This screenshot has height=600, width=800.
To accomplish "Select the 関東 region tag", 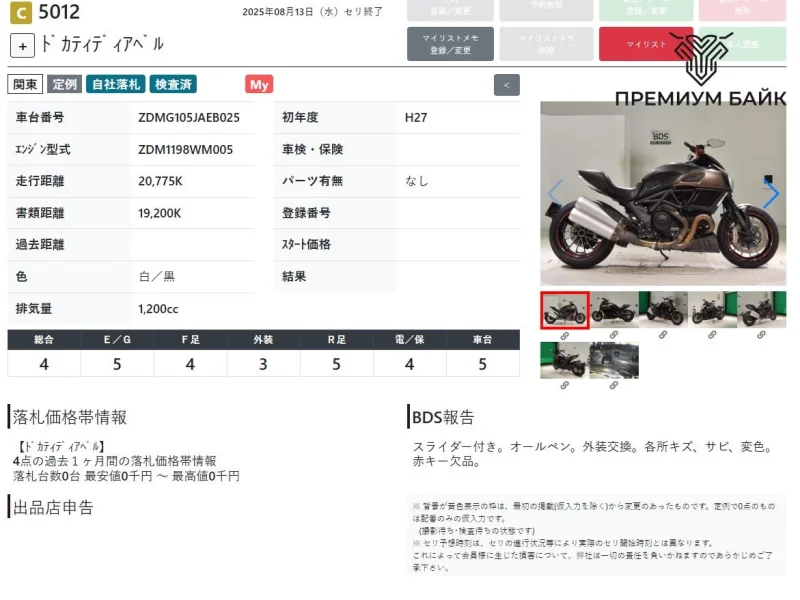I will [25, 84].
